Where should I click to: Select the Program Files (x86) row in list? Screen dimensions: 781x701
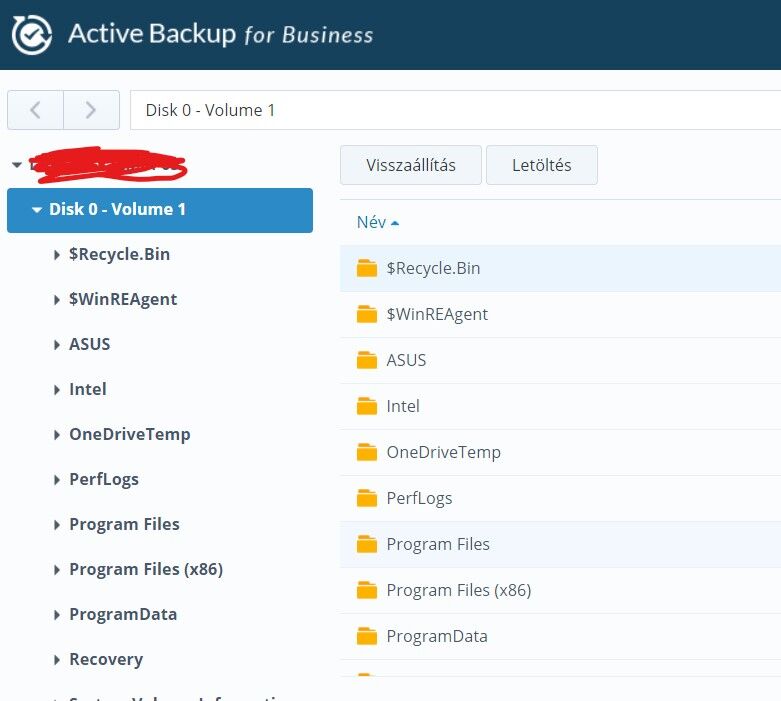point(560,590)
